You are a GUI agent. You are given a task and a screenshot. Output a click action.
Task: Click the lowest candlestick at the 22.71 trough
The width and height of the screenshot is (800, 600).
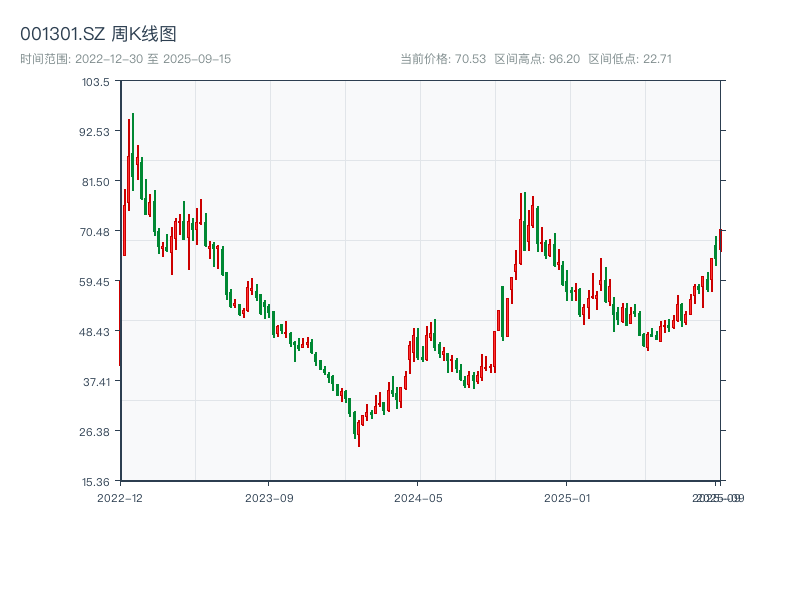(359, 434)
